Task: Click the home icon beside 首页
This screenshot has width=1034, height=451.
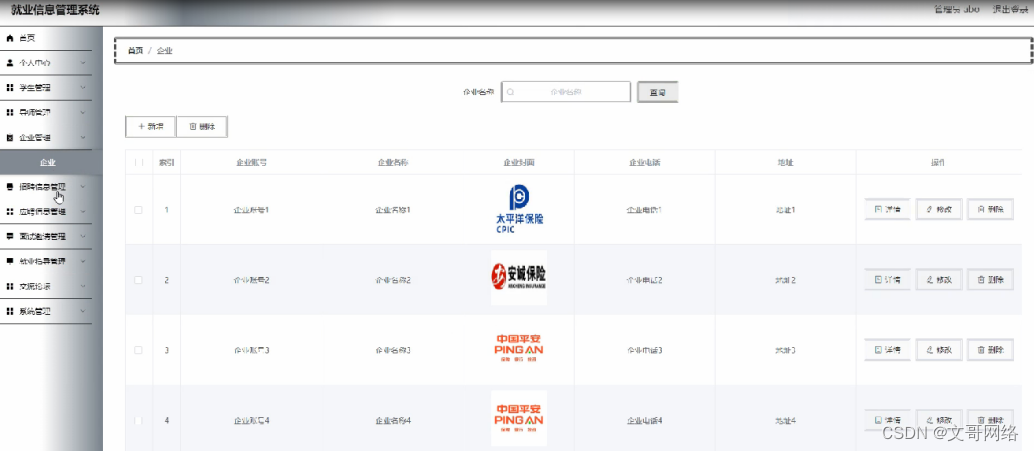Action: pyautogui.click(x=9, y=38)
